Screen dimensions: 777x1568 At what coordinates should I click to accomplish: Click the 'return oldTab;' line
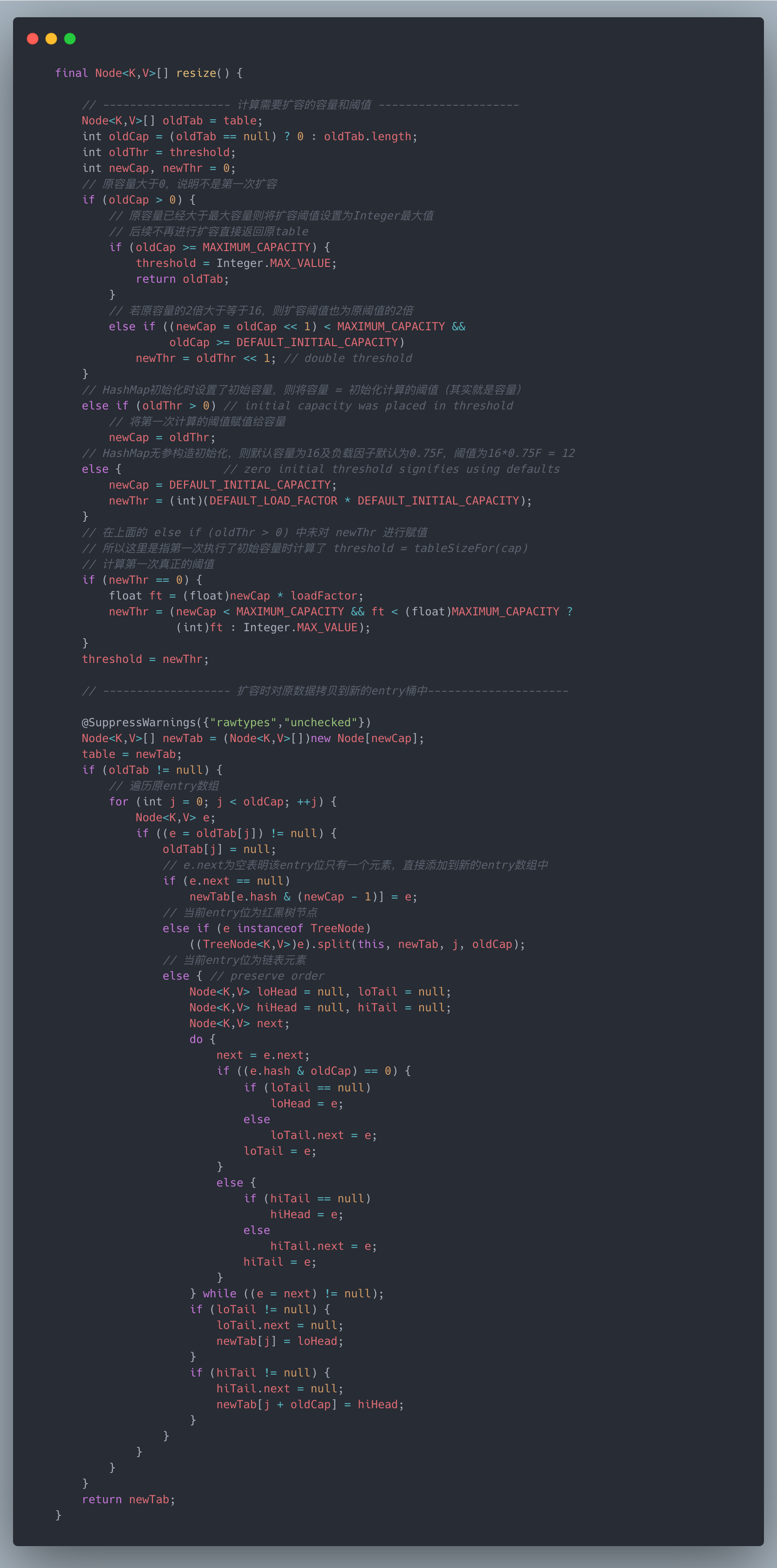(x=182, y=279)
